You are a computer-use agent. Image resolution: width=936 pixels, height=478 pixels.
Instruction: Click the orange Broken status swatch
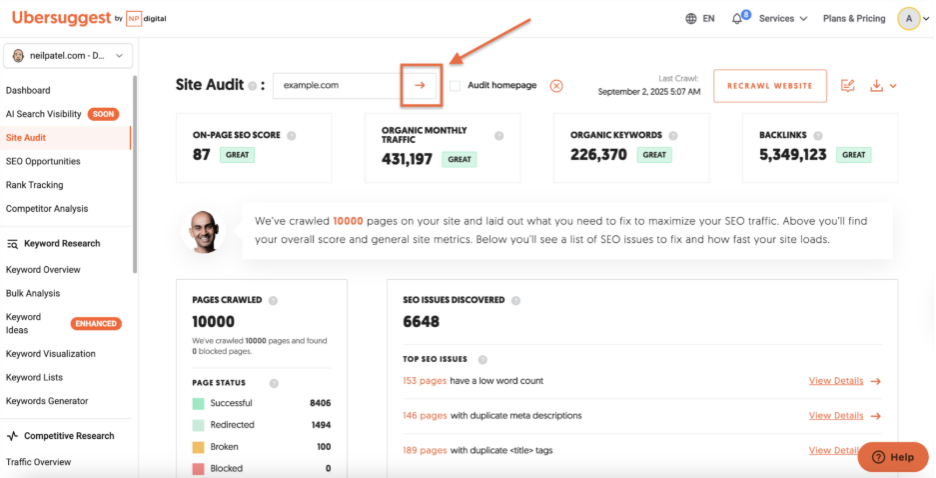198,447
